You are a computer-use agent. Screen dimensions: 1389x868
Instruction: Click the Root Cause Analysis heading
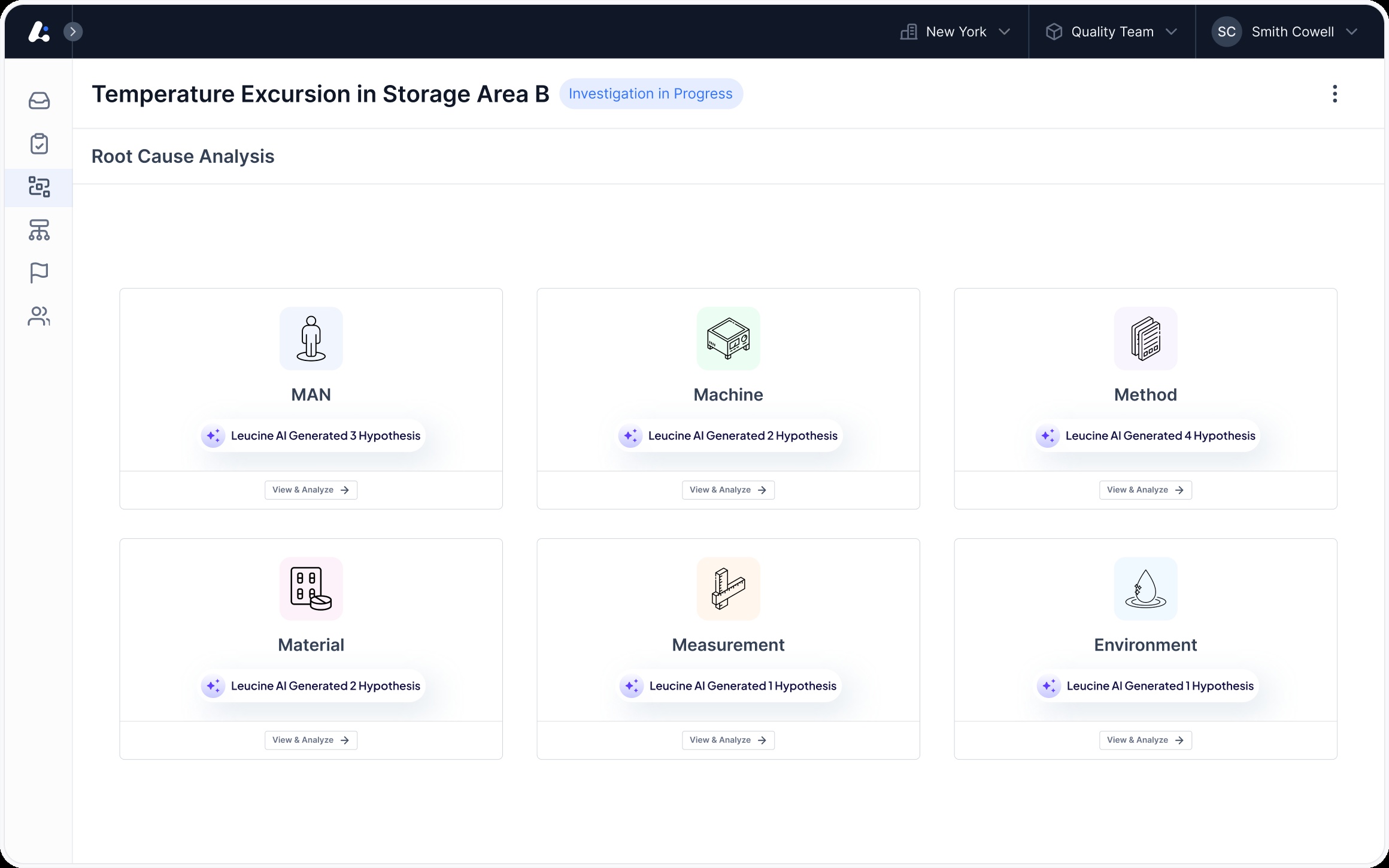183,156
